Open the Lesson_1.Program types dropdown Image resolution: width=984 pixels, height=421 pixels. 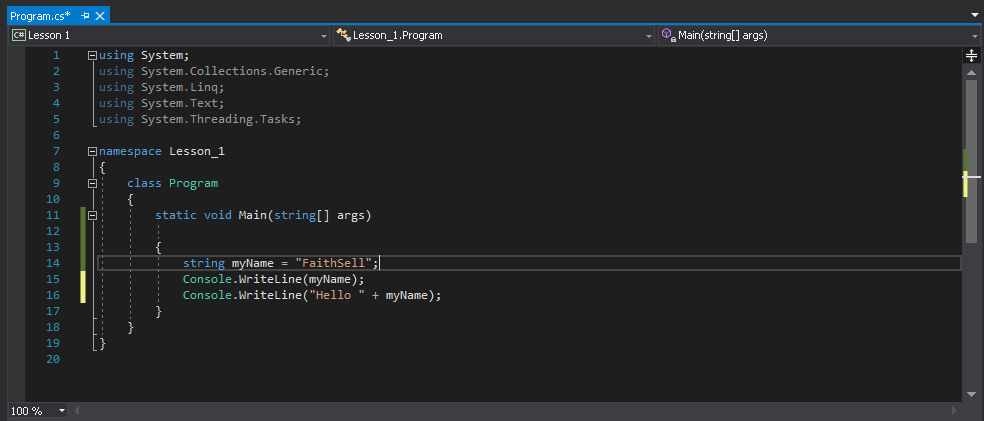tap(648, 36)
